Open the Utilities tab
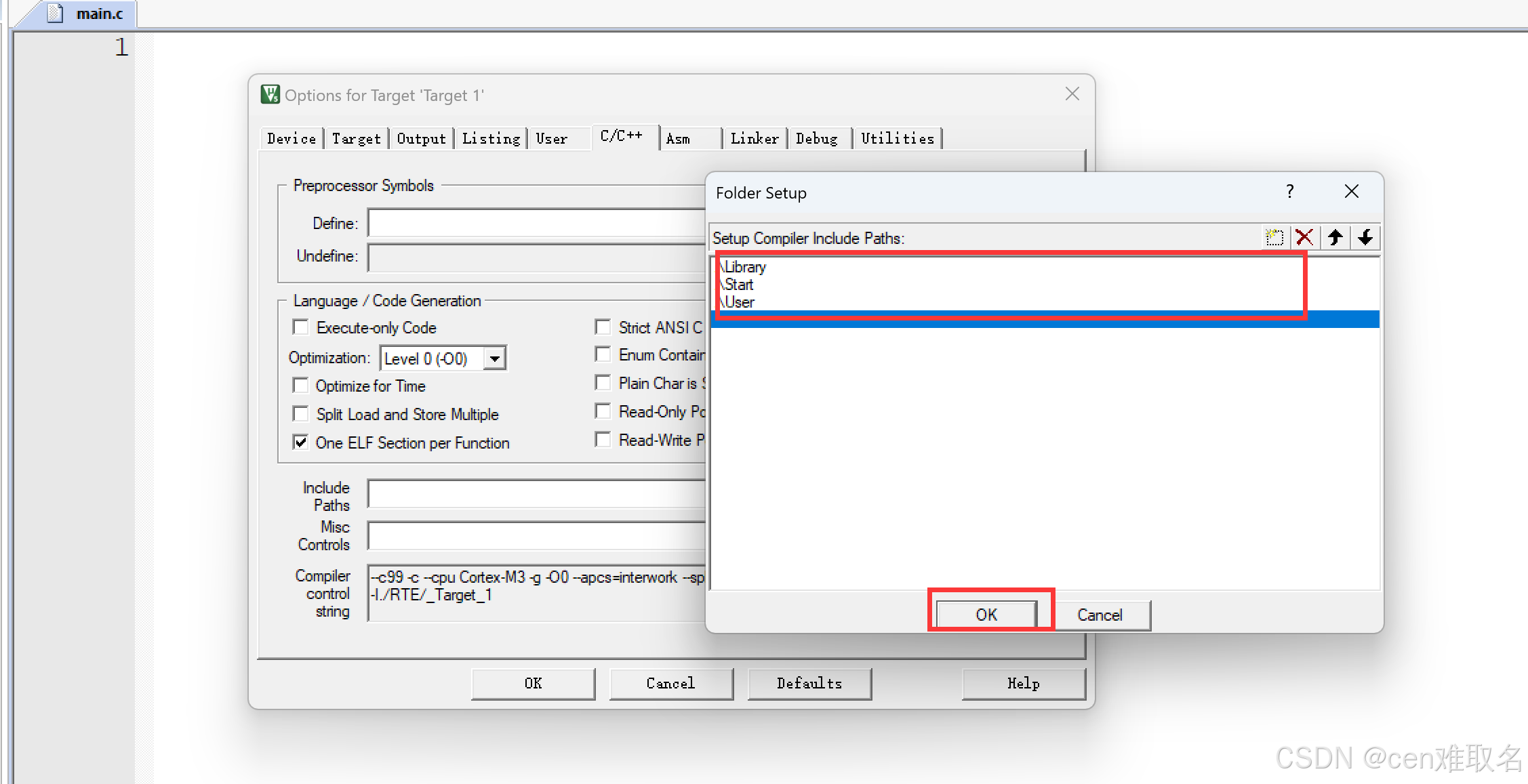The height and width of the screenshot is (784, 1528). pyautogui.click(x=897, y=139)
